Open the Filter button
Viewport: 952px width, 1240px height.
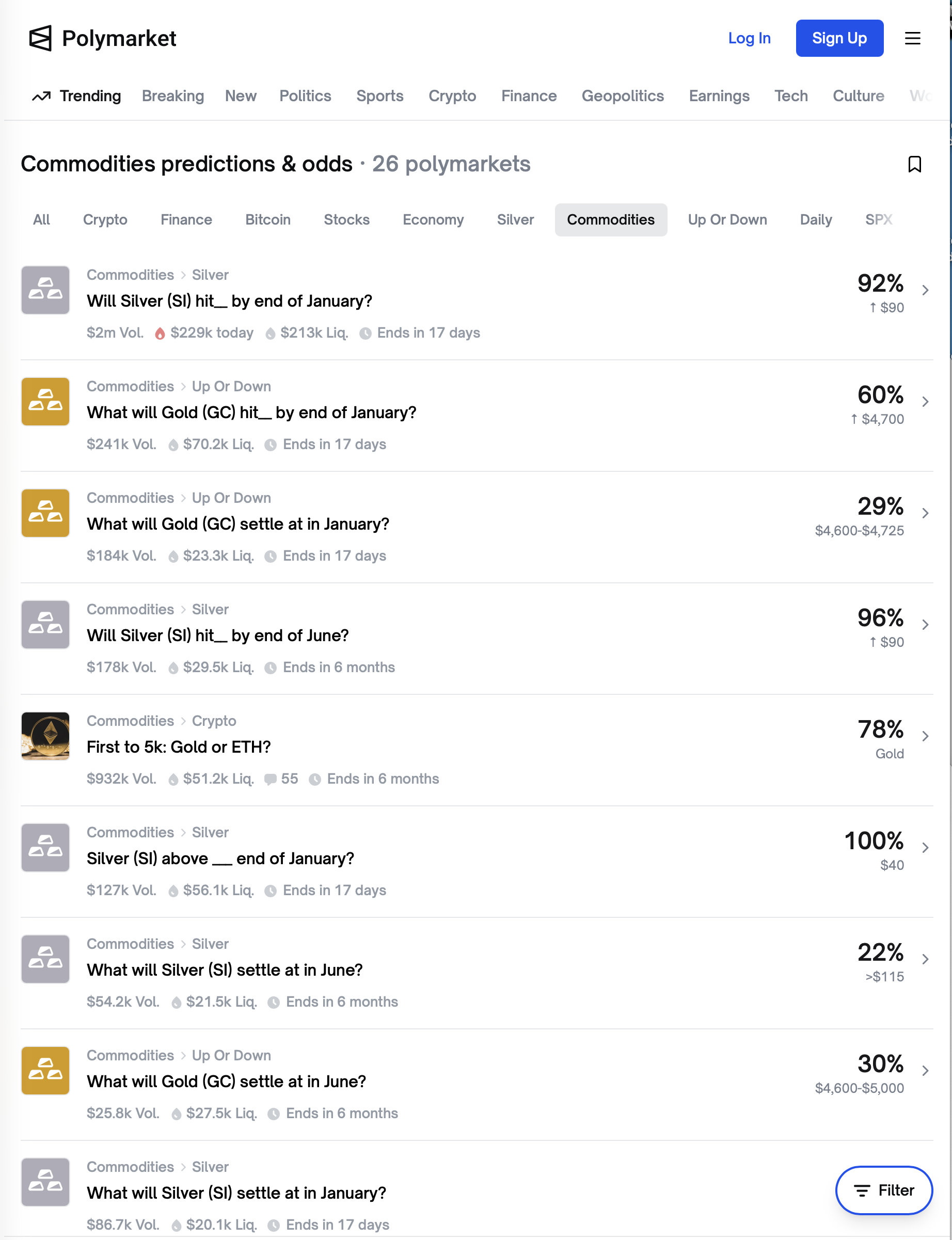[883, 1190]
